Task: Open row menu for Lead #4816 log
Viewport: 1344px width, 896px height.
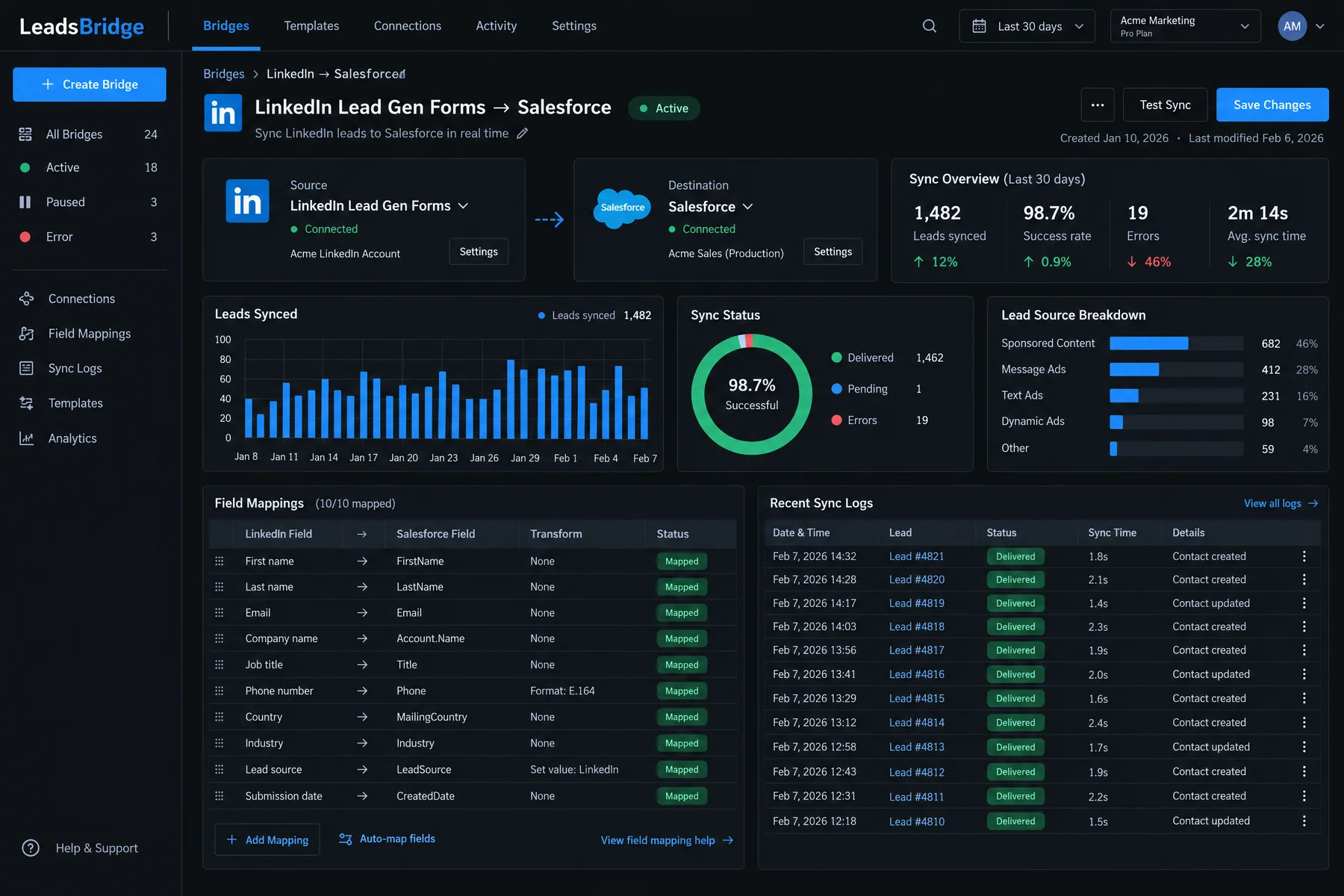Action: tap(1304, 674)
